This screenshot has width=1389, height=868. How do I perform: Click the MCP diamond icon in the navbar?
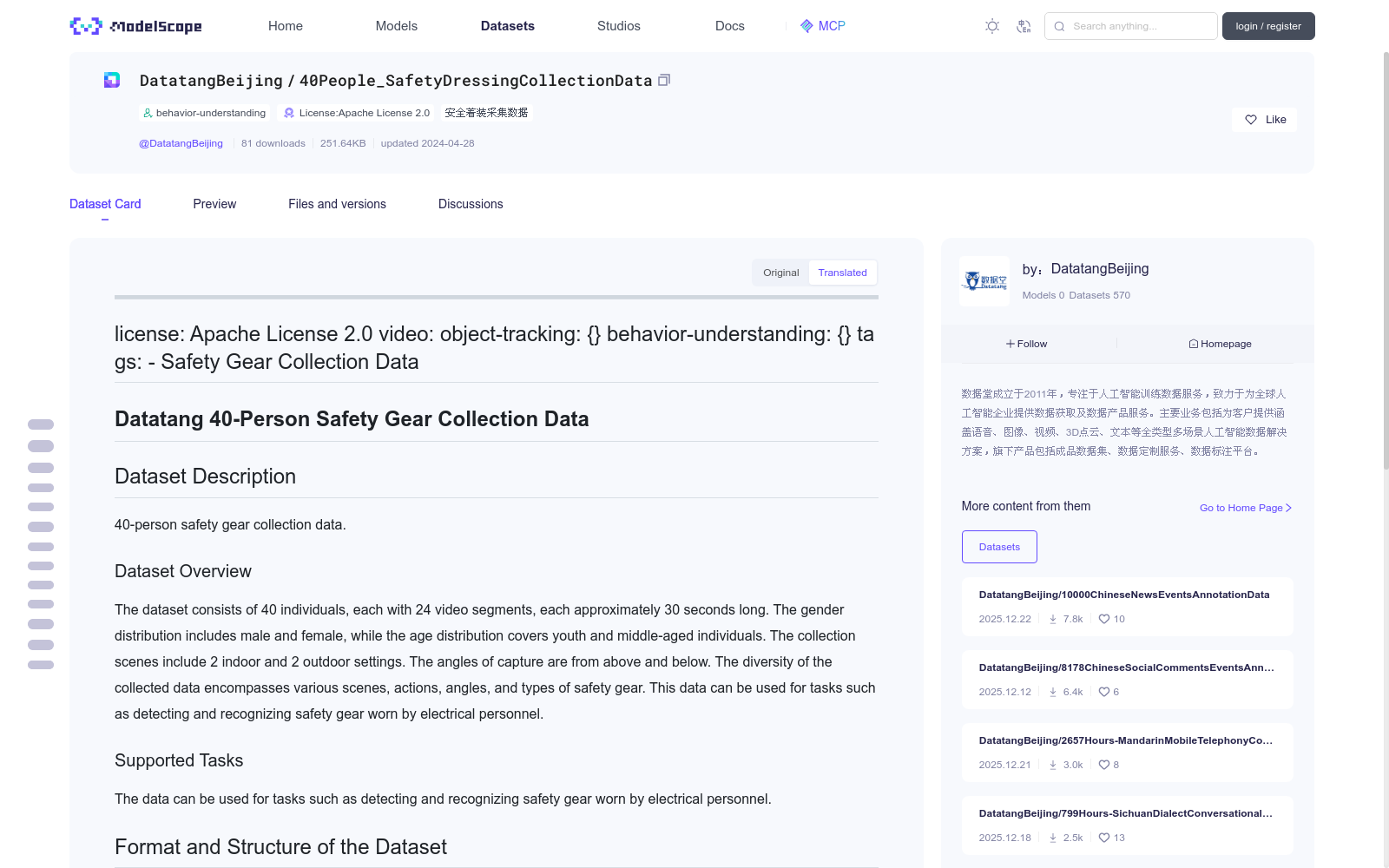click(x=806, y=26)
